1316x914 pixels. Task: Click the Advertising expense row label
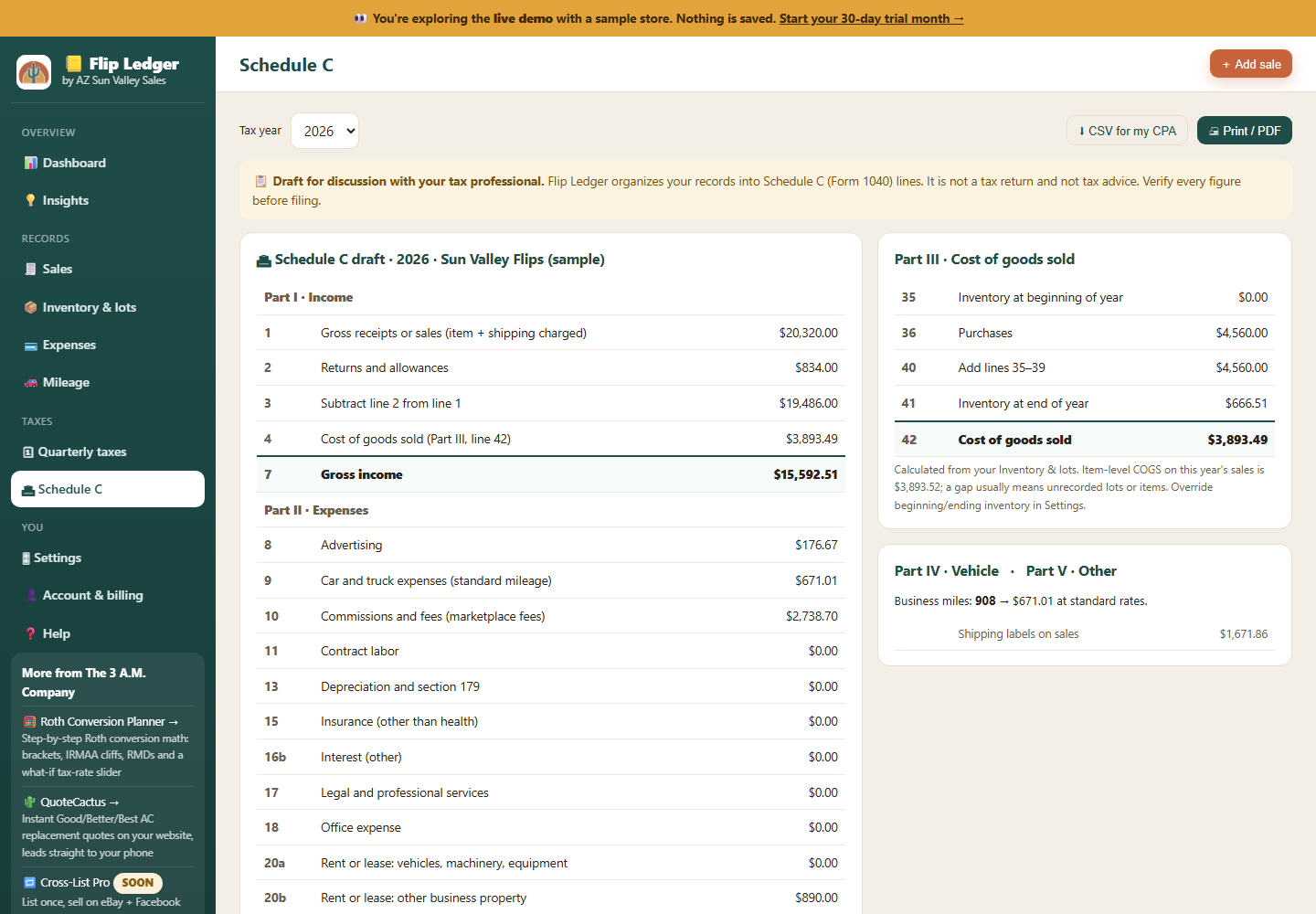pos(351,545)
